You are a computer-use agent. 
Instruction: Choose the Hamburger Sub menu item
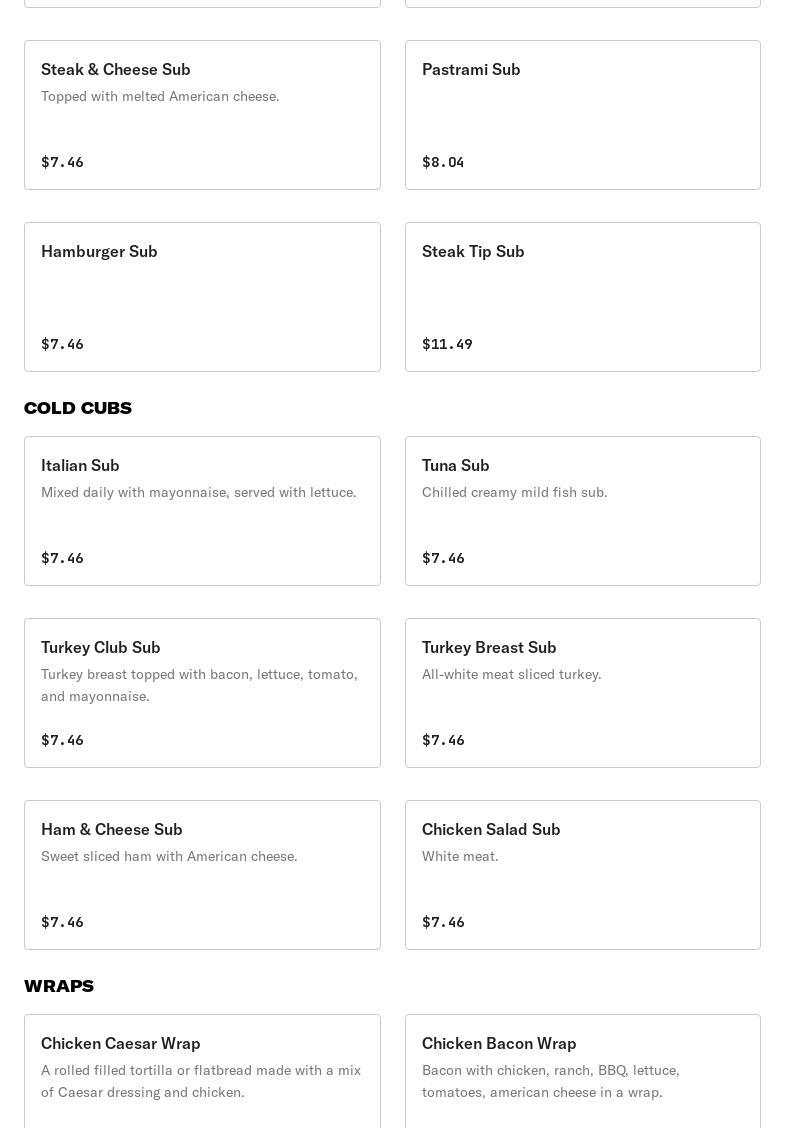(202, 297)
